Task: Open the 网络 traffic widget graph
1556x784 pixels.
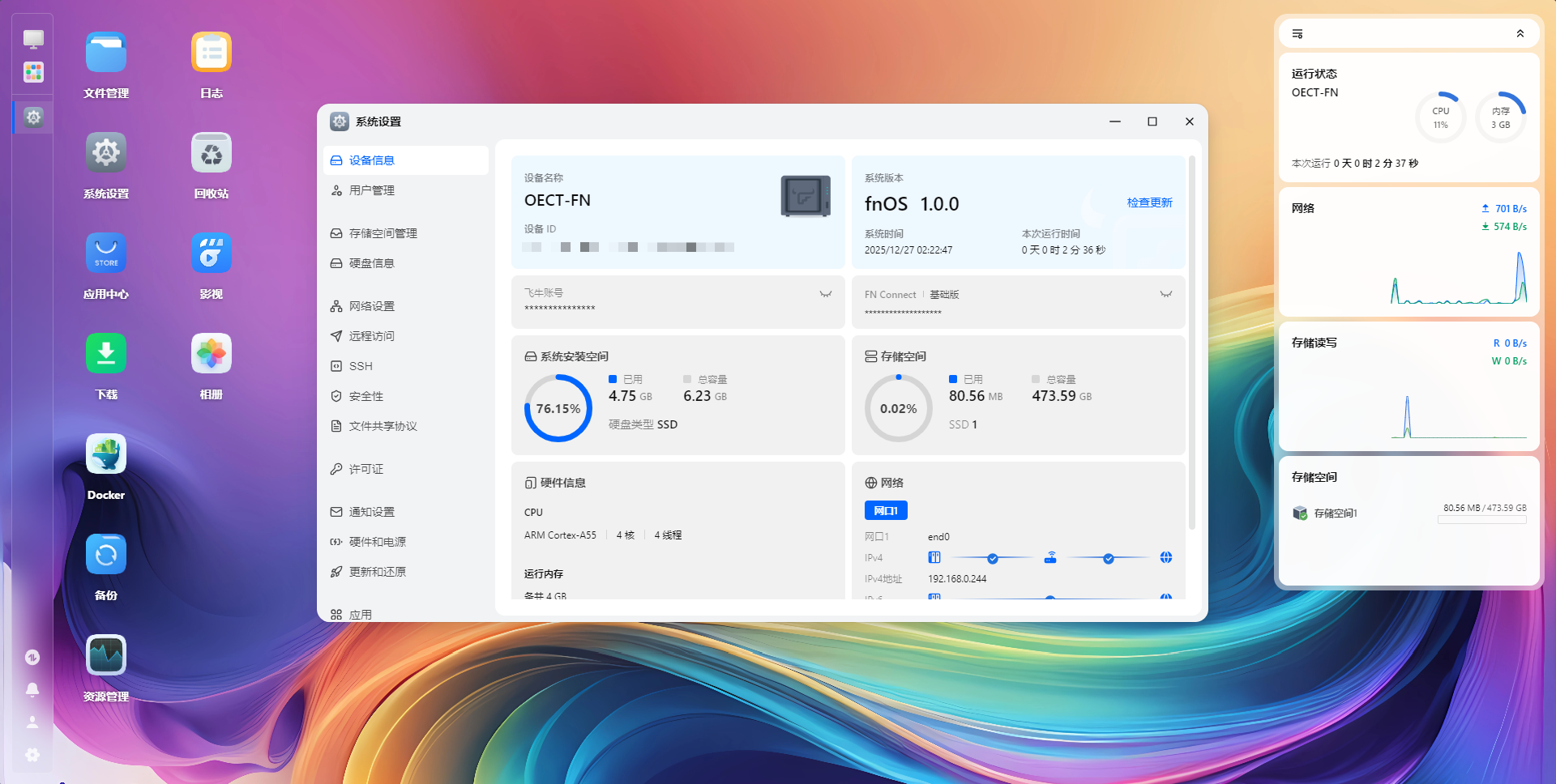Action: [x=1459, y=277]
